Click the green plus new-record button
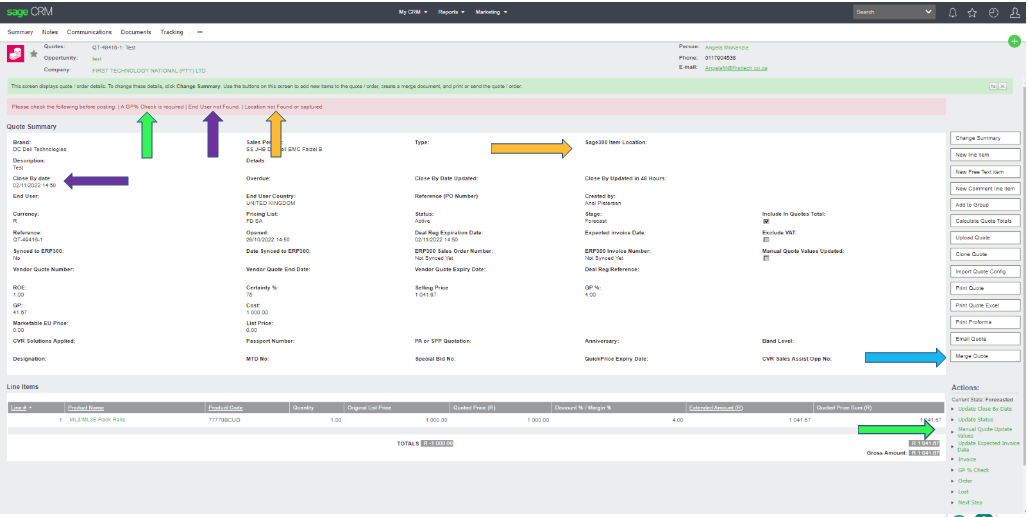Screen dimensions: 1028x517 coord(1015,40)
